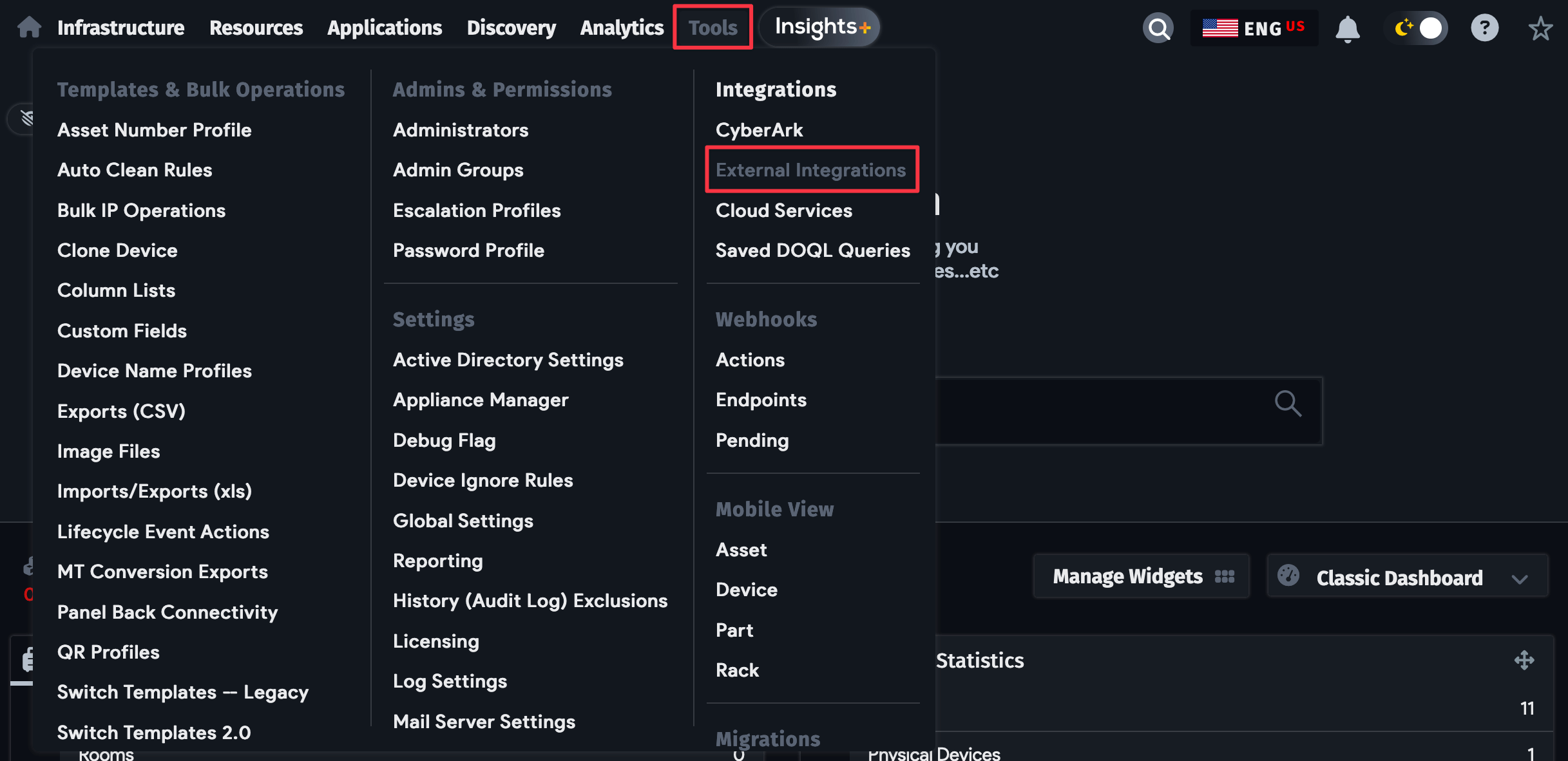
Task: Click the notification bell icon
Action: pyautogui.click(x=1348, y=27)
